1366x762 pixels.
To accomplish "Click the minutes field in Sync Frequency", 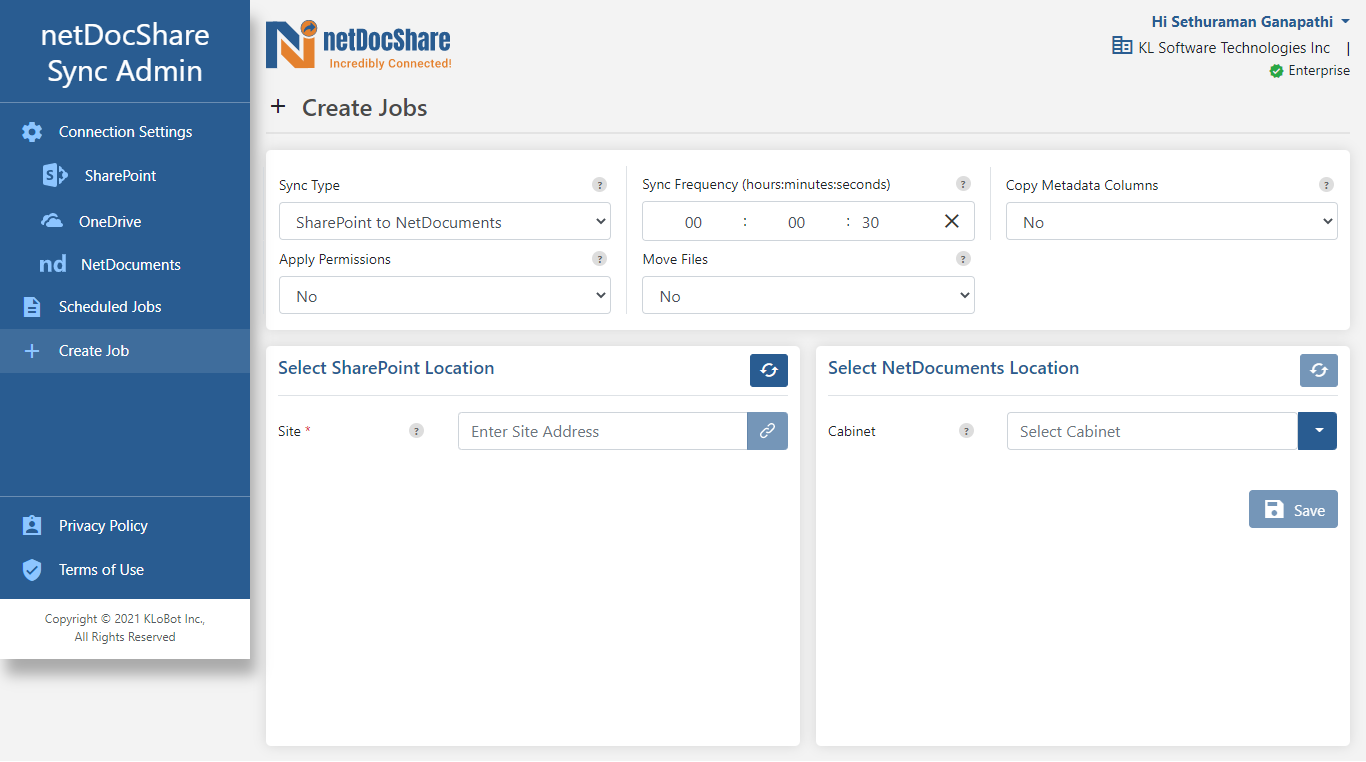I will [796, 222].
